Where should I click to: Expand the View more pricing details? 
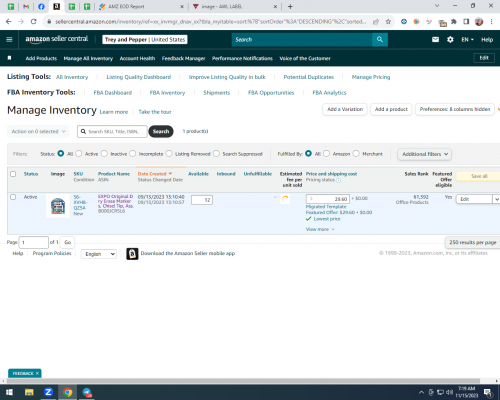(320, 229)
